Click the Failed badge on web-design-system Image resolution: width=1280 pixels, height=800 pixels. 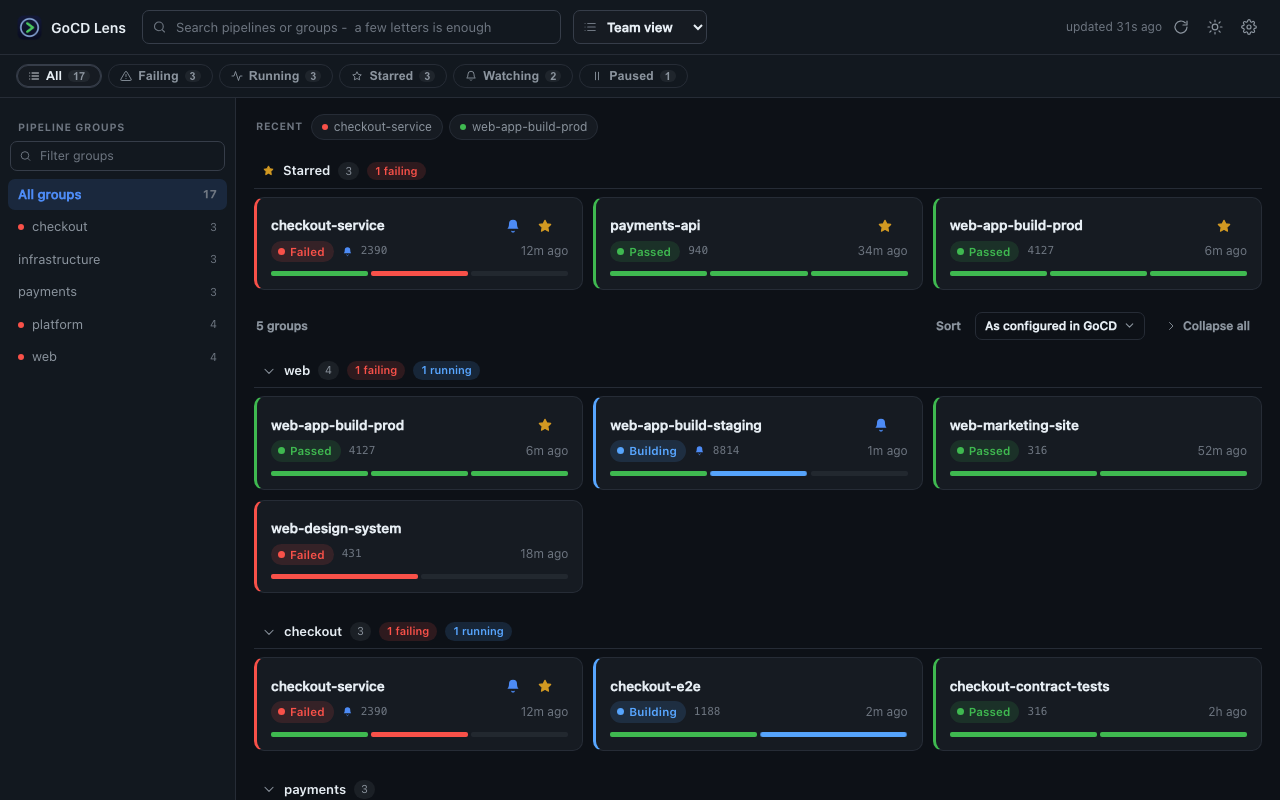point(301,554)
